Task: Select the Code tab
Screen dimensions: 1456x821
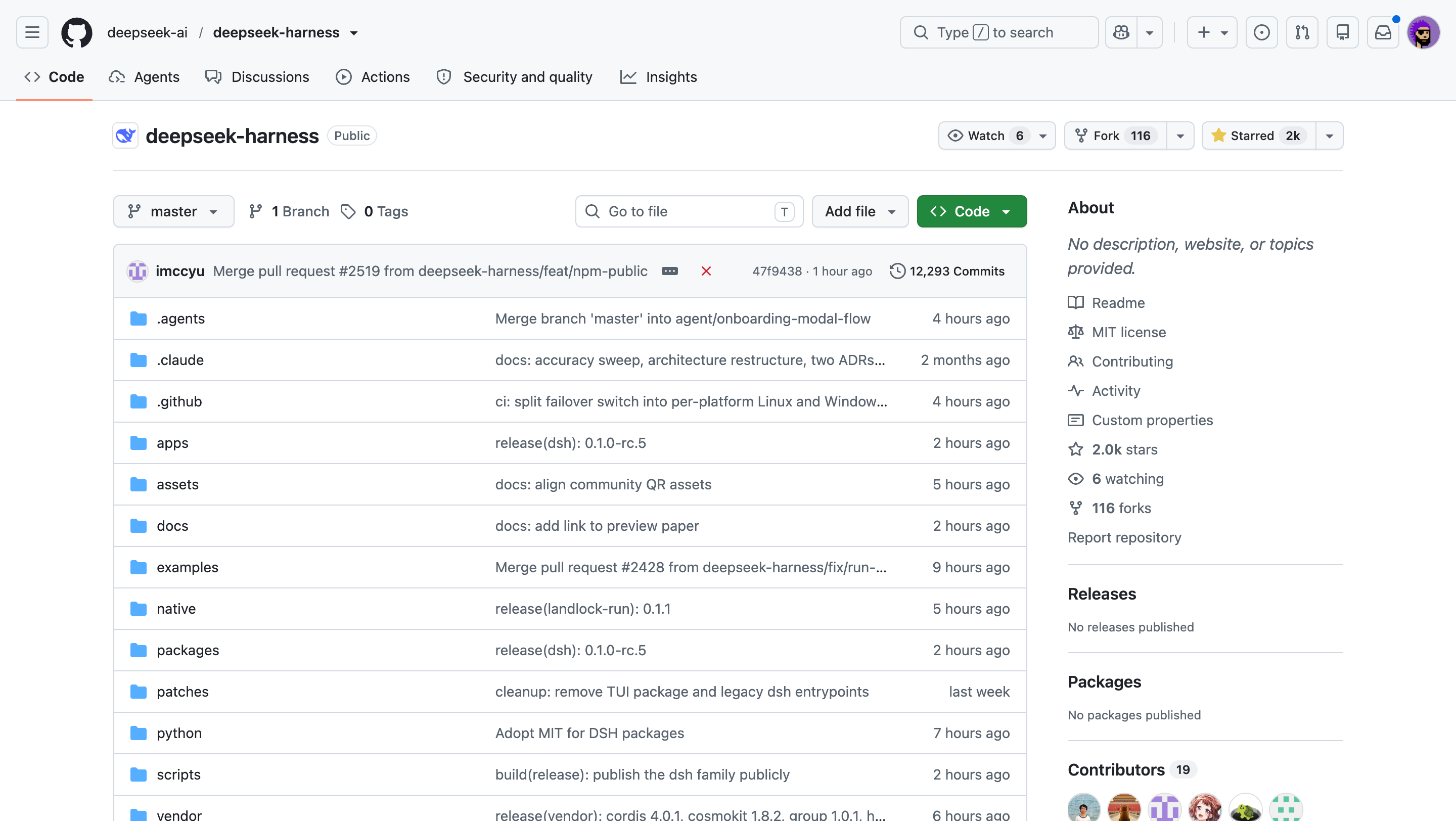Action: coord(54,77)
